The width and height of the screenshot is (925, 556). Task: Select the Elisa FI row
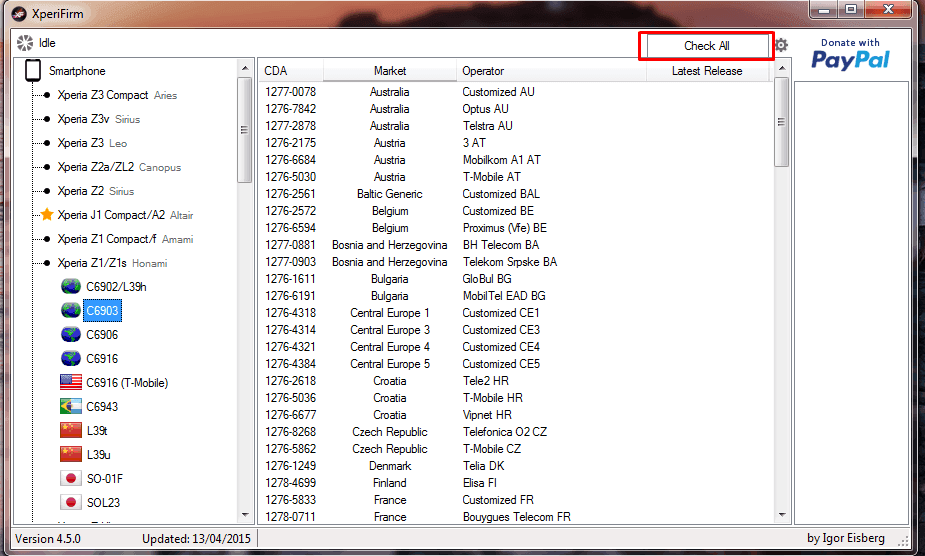(516, 483)
